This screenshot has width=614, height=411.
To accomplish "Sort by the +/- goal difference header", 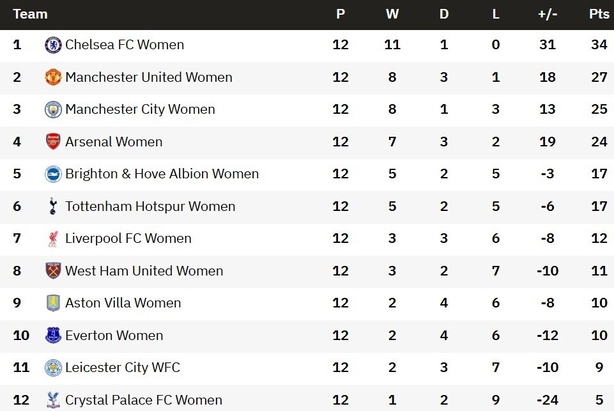I will [547, 14].
